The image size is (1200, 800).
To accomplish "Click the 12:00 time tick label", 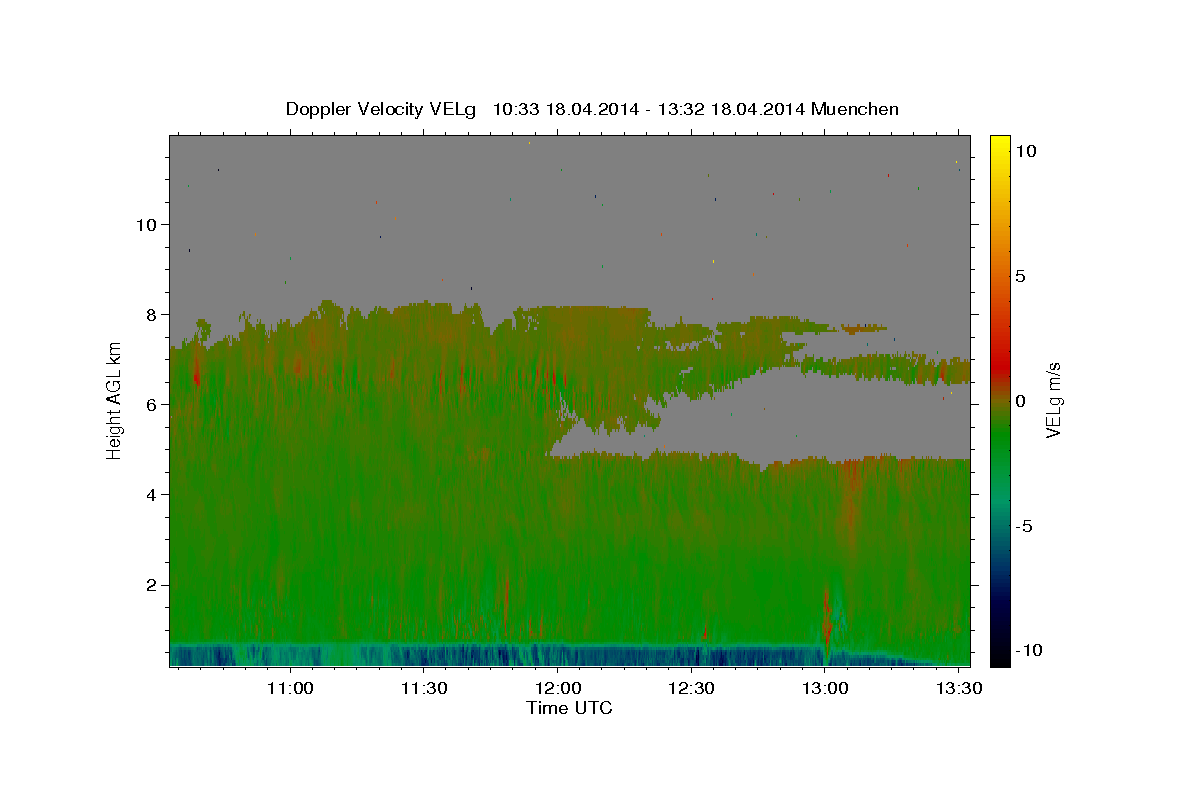I will click(557, 689).
